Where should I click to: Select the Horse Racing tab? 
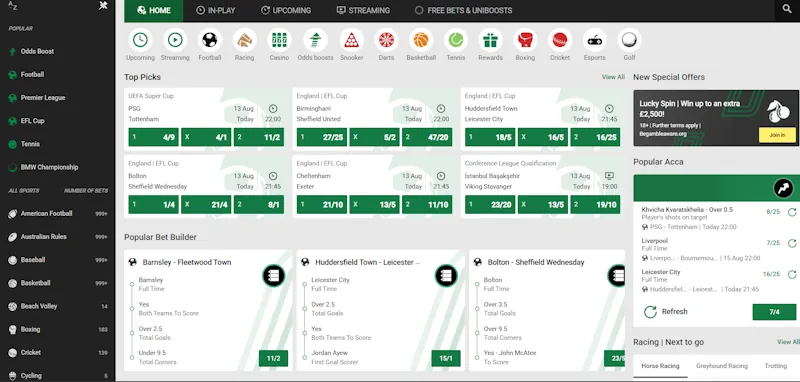660,366
